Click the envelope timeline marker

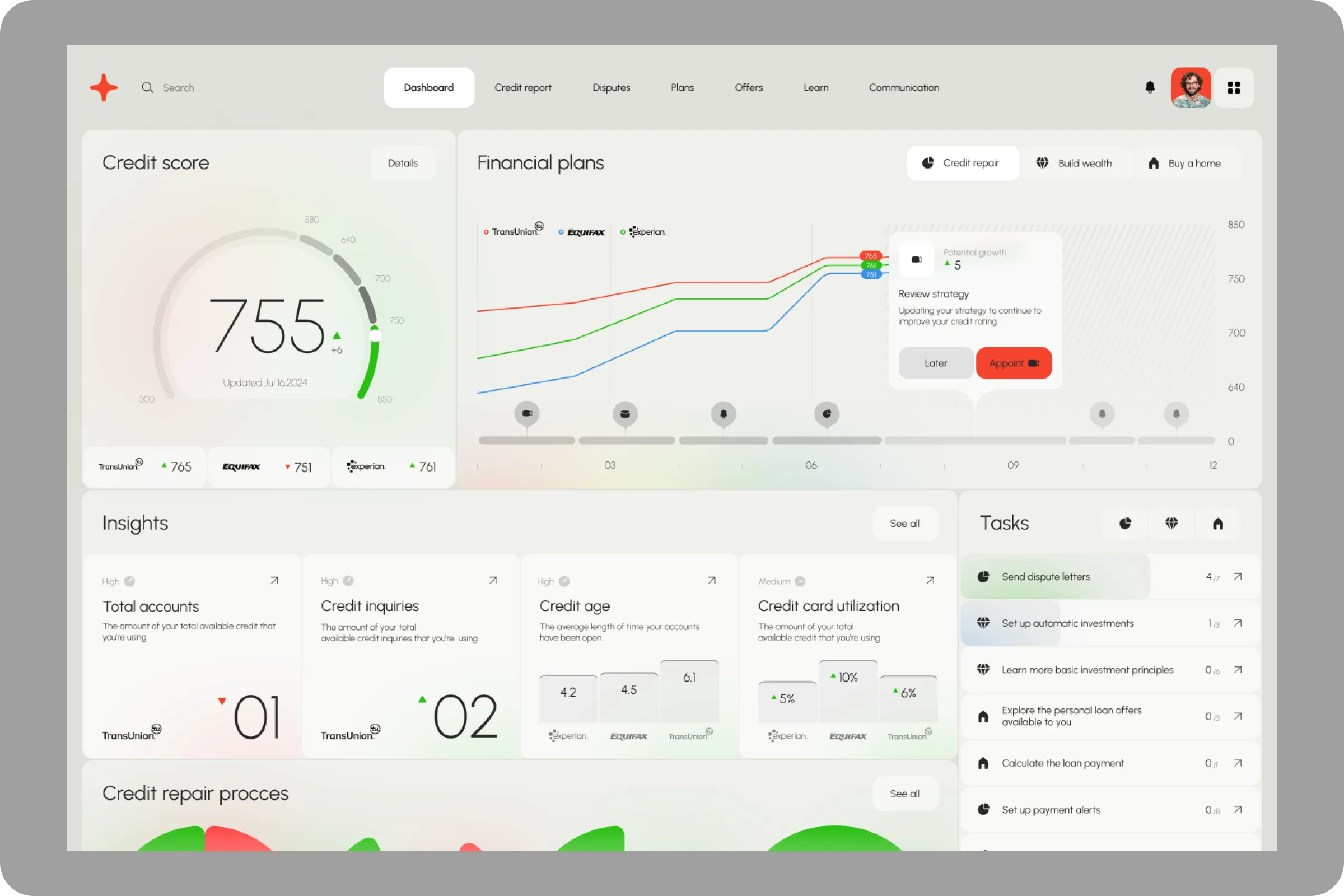625,413
